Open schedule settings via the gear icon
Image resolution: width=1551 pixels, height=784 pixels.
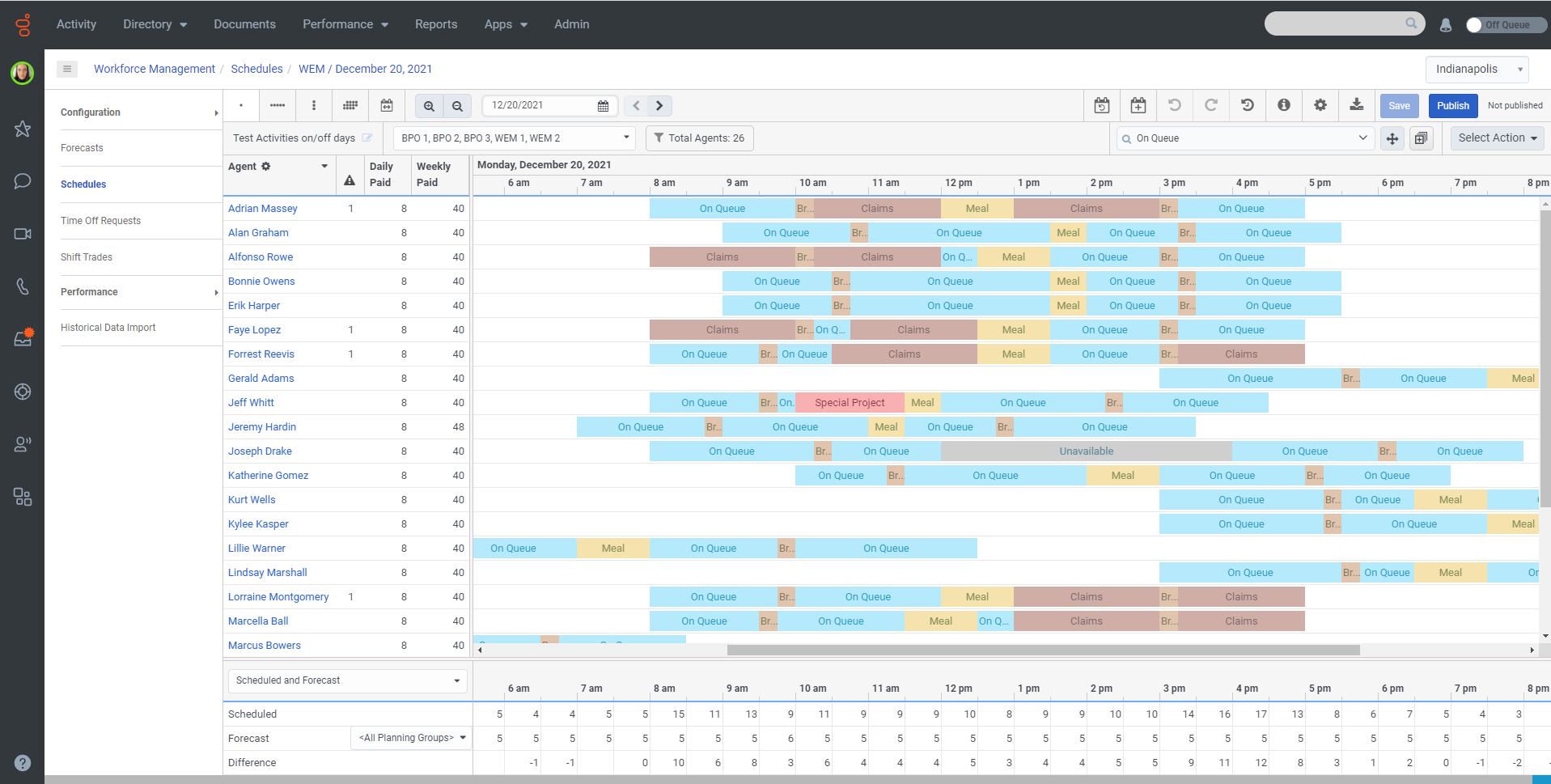1320,105
